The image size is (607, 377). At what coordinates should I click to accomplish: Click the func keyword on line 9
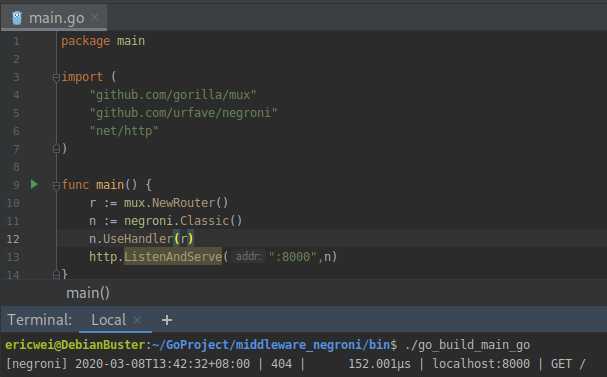tap(75, 185)
